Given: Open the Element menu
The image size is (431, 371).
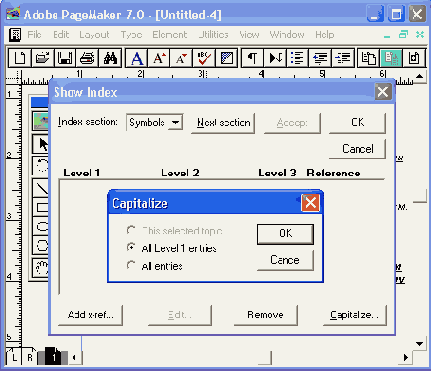Looking at the screenshot, I should point(170,35).
